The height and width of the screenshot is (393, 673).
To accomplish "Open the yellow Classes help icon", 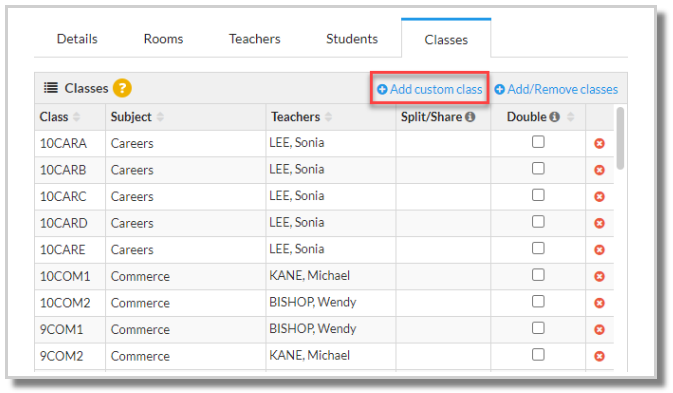I will [122, 88].
